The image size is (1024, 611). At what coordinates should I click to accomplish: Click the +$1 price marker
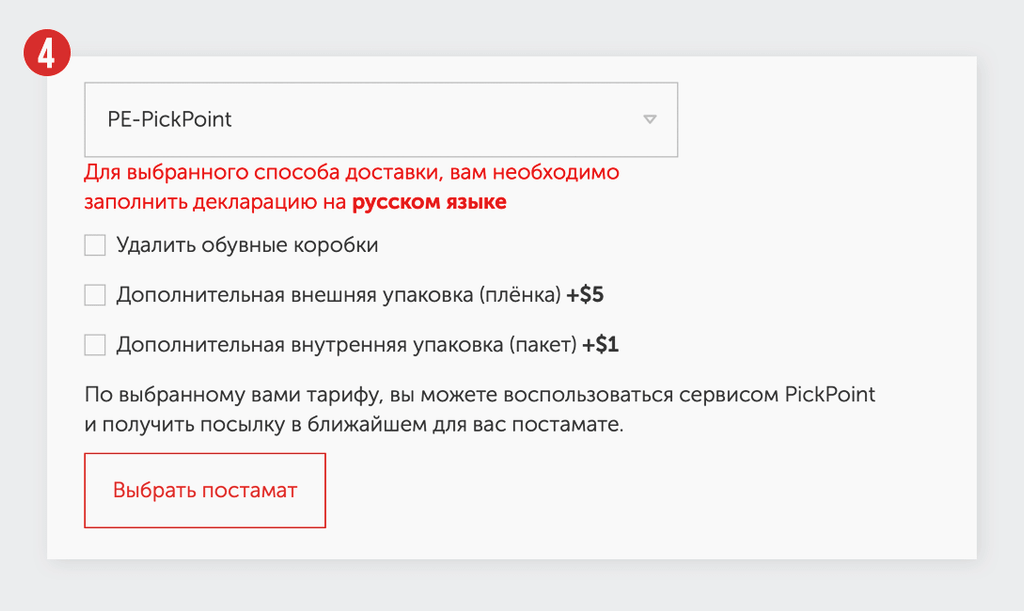(600, 345)
